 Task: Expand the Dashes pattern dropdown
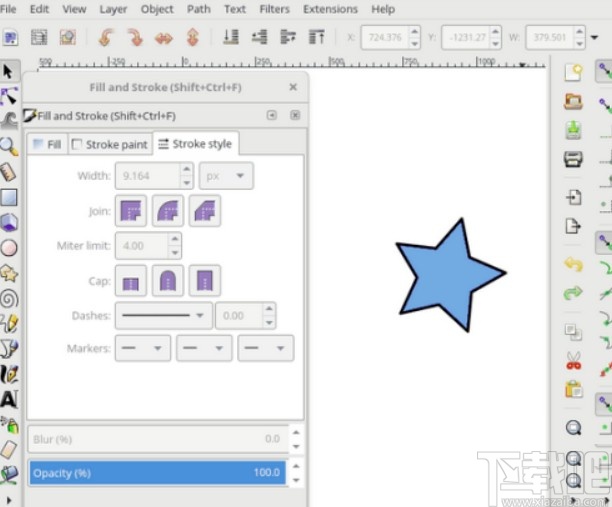click(163, 316)
